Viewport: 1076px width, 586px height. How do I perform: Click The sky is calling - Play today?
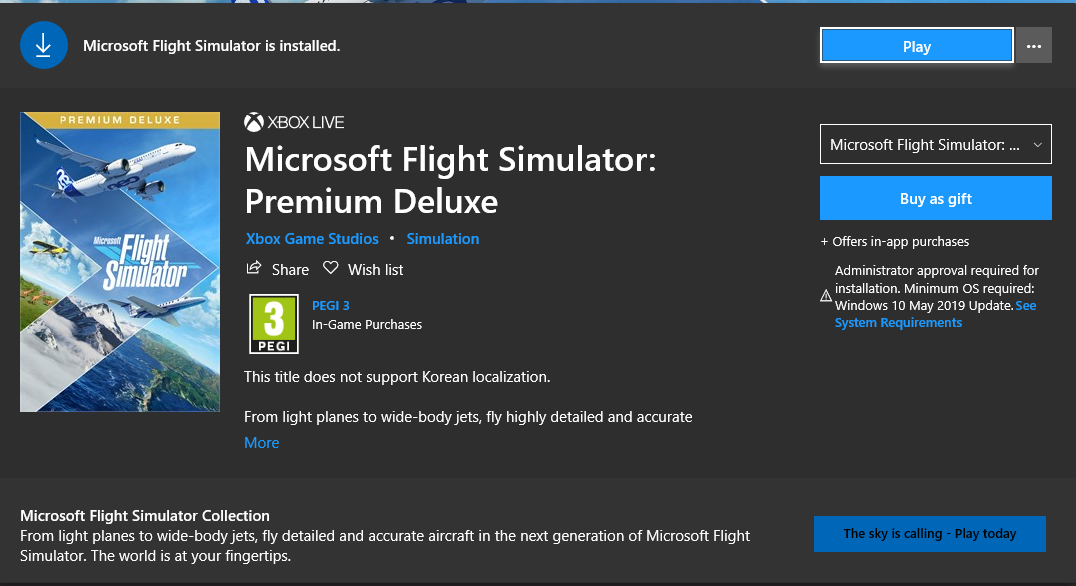pyautogui.click(x=929, y=533)
